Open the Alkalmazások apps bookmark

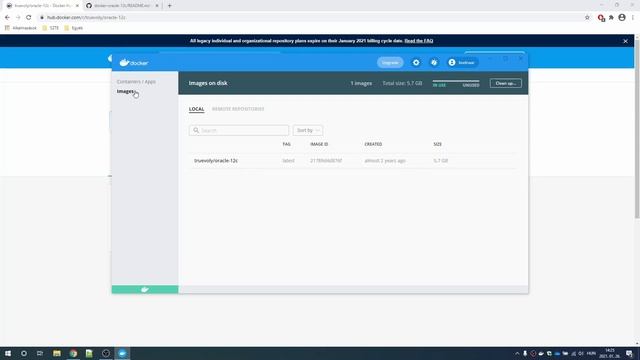pos(20,28)
